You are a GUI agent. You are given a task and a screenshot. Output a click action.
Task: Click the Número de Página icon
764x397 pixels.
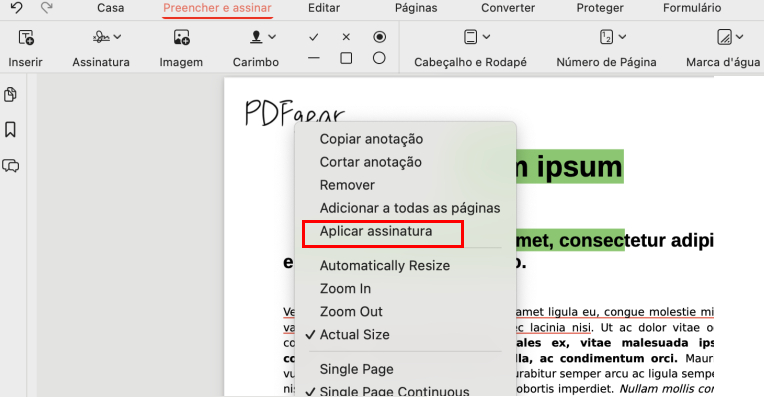[607, 37]
